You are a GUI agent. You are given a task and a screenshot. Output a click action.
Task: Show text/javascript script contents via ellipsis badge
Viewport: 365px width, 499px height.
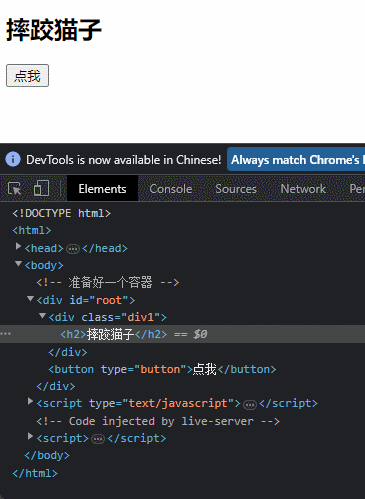coord(250,405)
